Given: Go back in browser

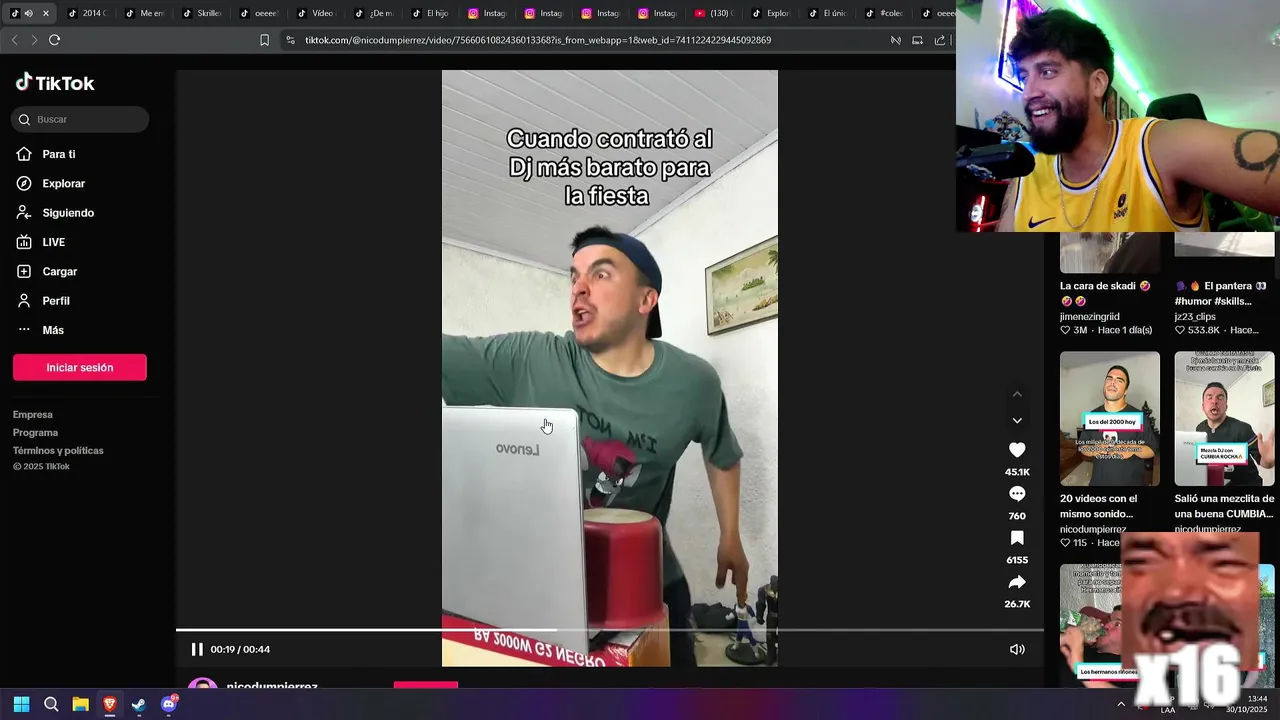Looking at the screenshot, I should point(14,40).
